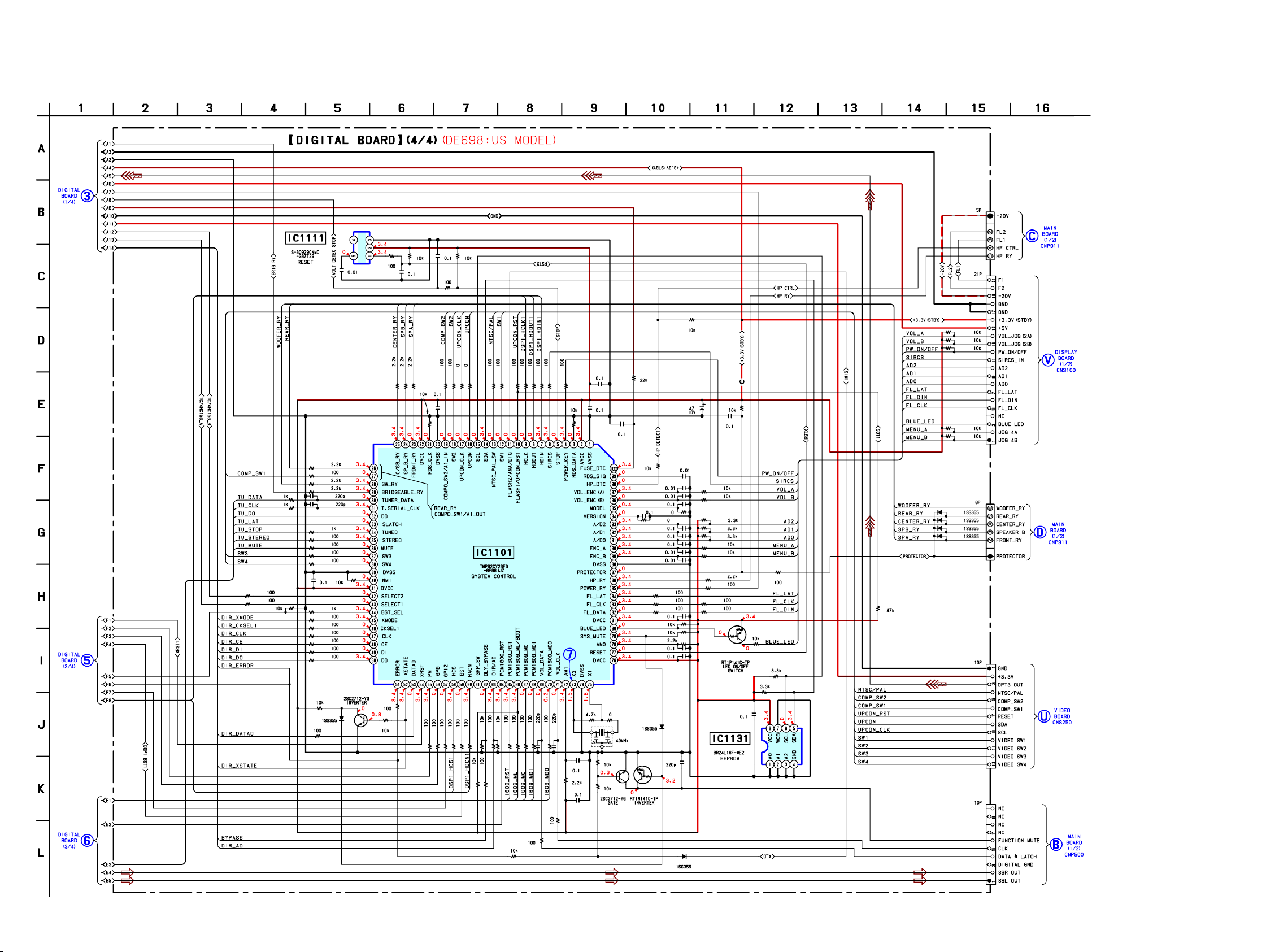The height and width of the screenshot is (952, 1266).
Task: Click column header number 10
Action: (x=658, y=108)
